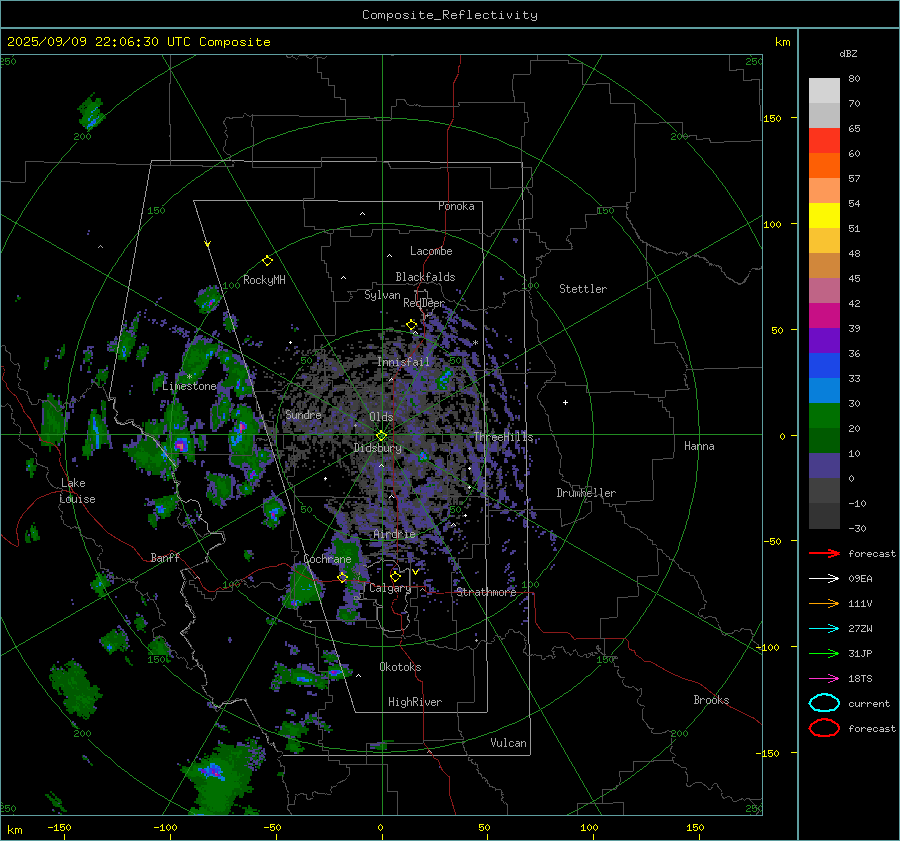Screen dimensions: 900x841
Task: Click the dBZ legend heading
Action: pyautogui.click(x=848, y=54)
